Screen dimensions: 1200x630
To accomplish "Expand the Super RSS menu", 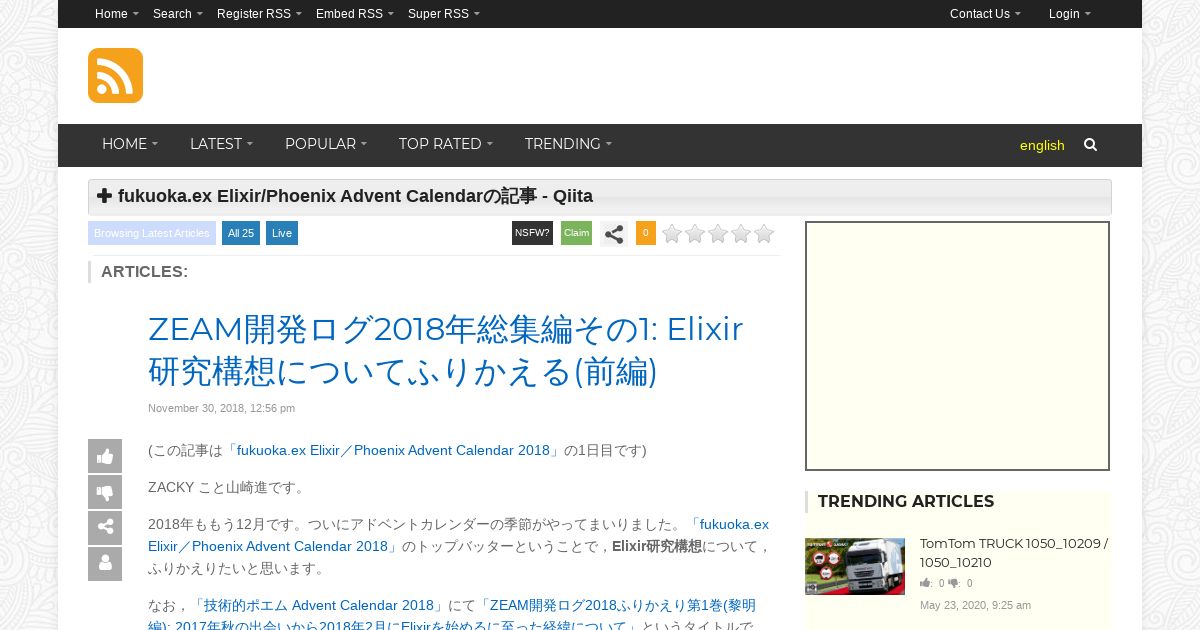I will [444, 14].
